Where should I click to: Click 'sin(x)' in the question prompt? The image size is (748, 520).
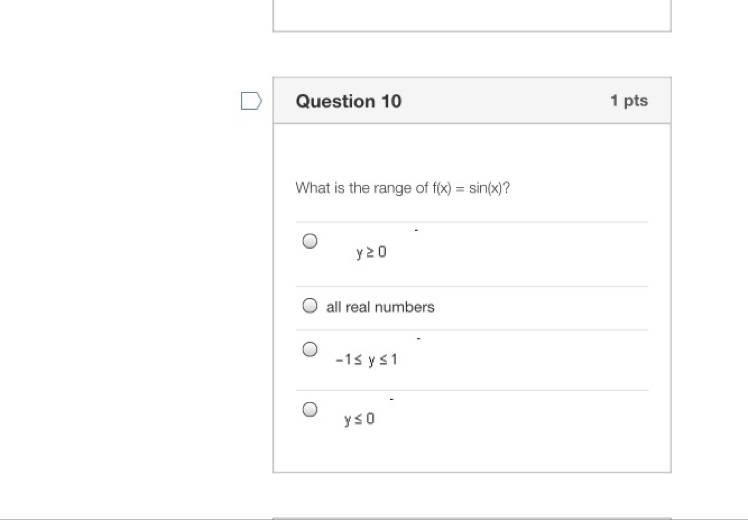tap(489, 187)
